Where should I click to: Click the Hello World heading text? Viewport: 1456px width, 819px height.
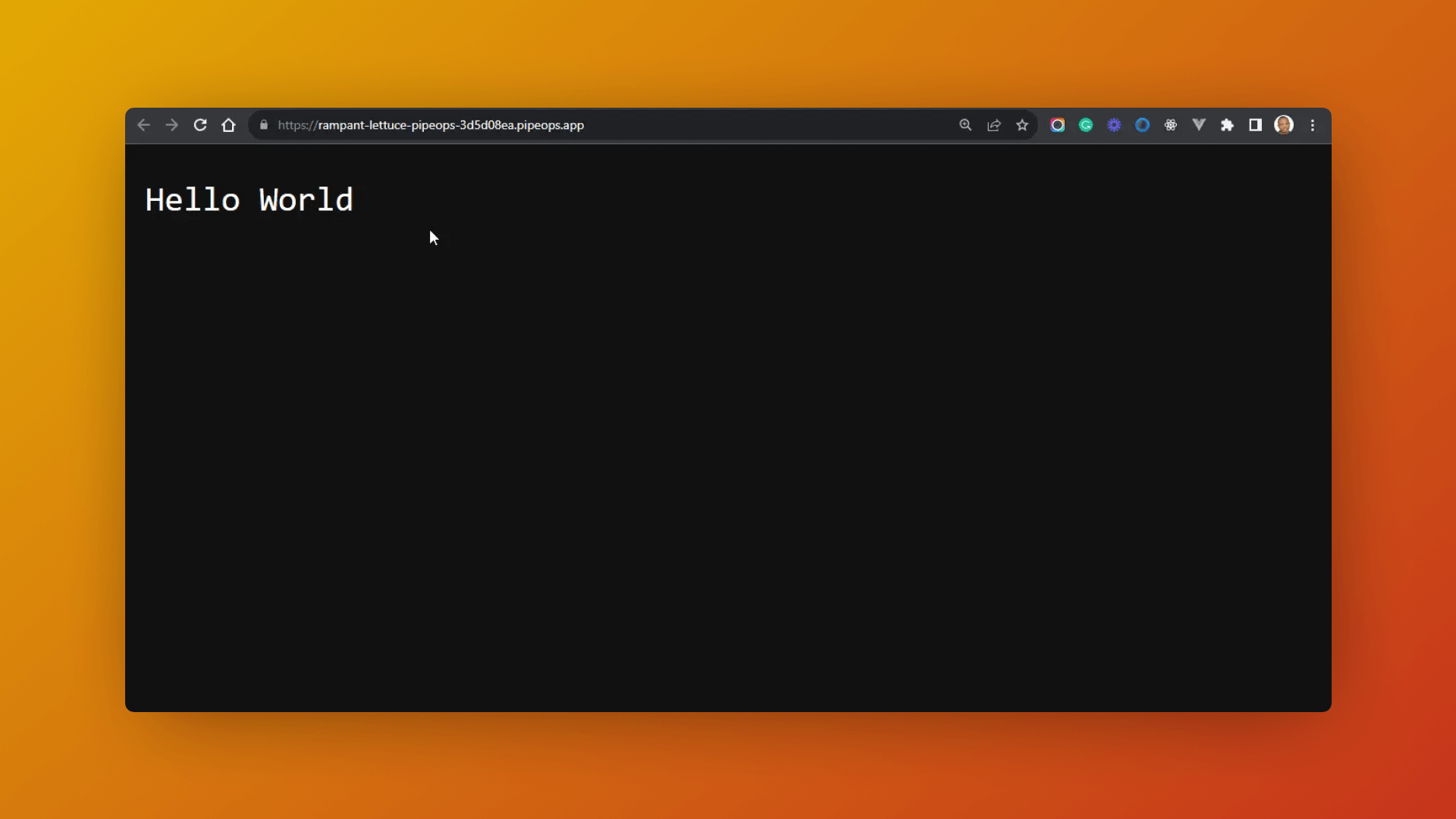click(249, 199)
